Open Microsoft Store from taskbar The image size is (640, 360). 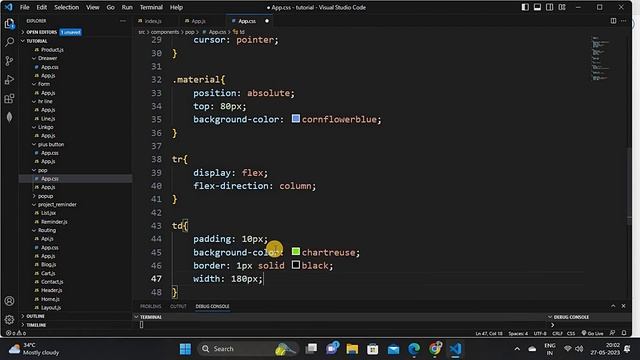coord(372,349)
